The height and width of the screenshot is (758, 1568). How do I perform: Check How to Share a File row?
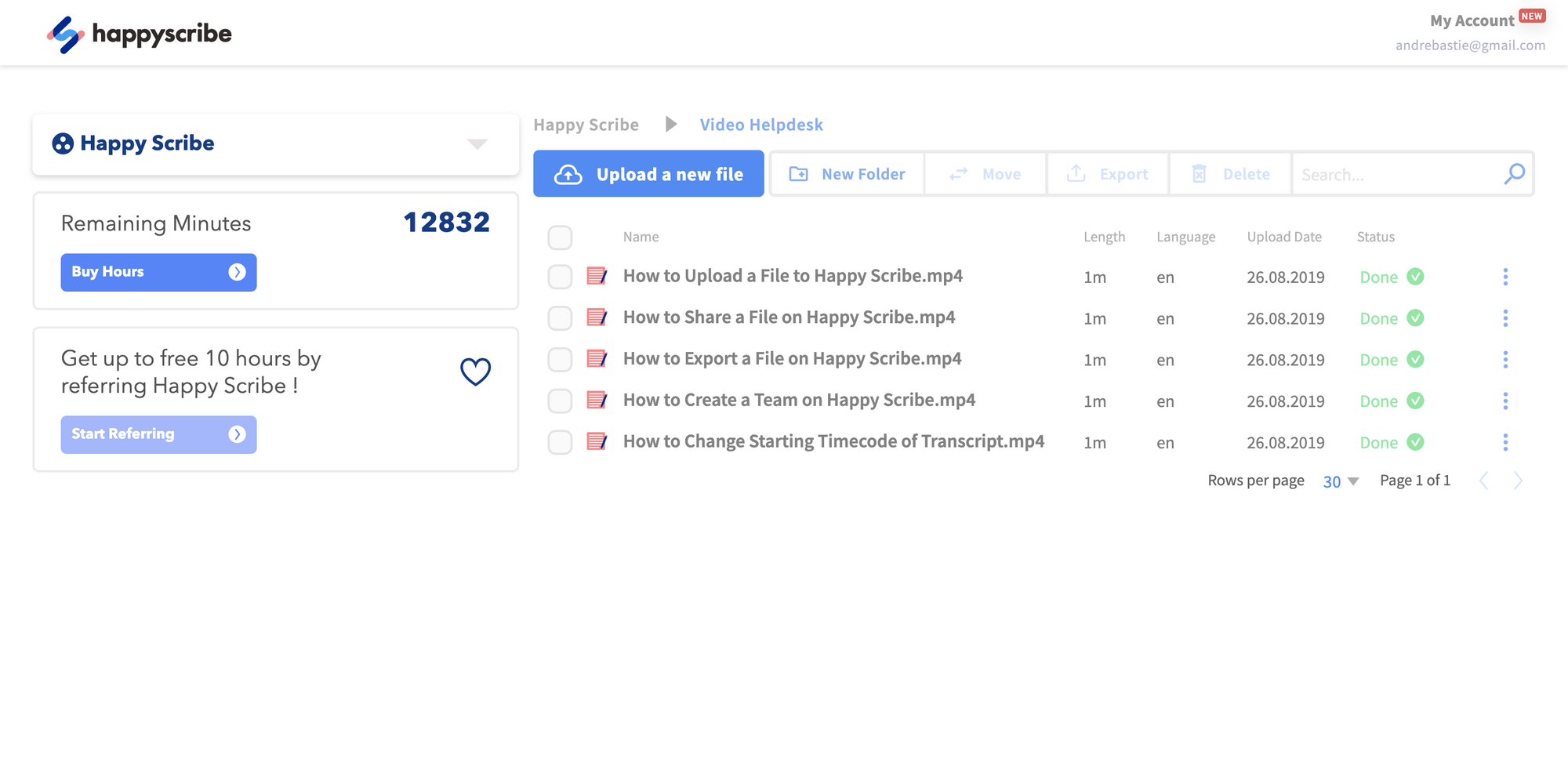coord(560,318)
